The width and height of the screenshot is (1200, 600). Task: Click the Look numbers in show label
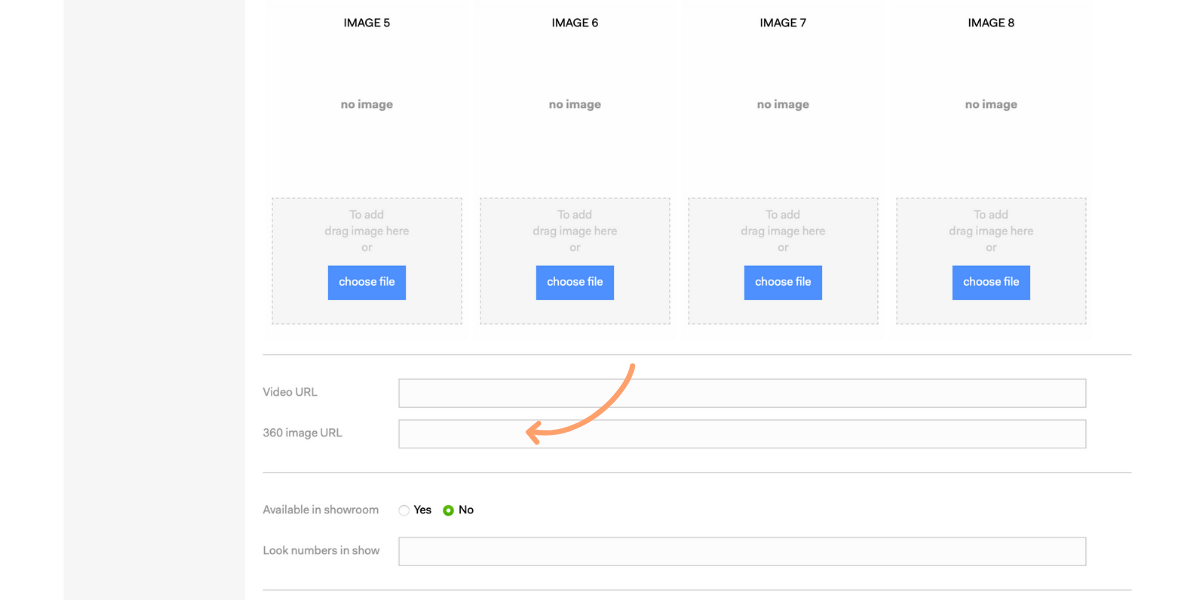(x=321, y=550)
